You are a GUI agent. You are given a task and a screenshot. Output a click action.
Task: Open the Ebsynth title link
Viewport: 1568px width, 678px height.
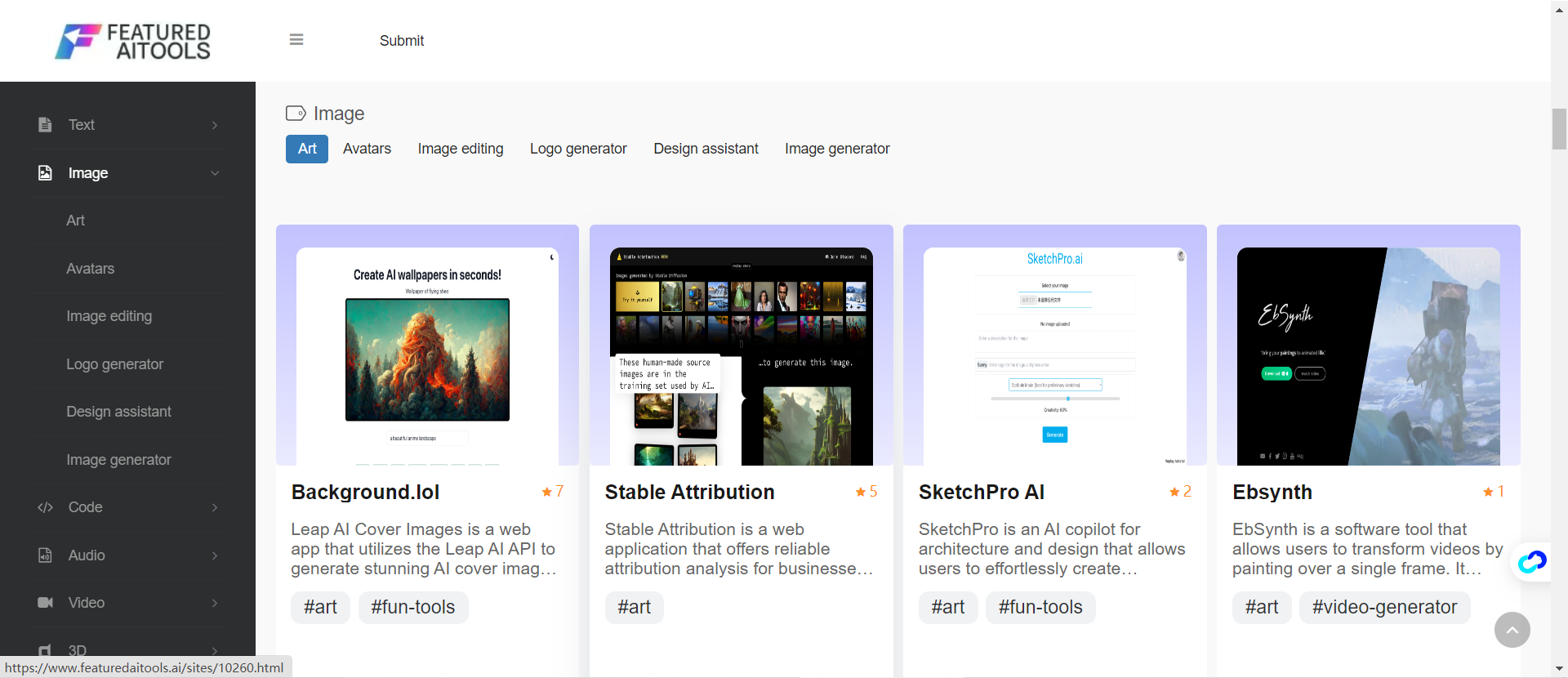pyautogui.click(x=1272, y=493)
